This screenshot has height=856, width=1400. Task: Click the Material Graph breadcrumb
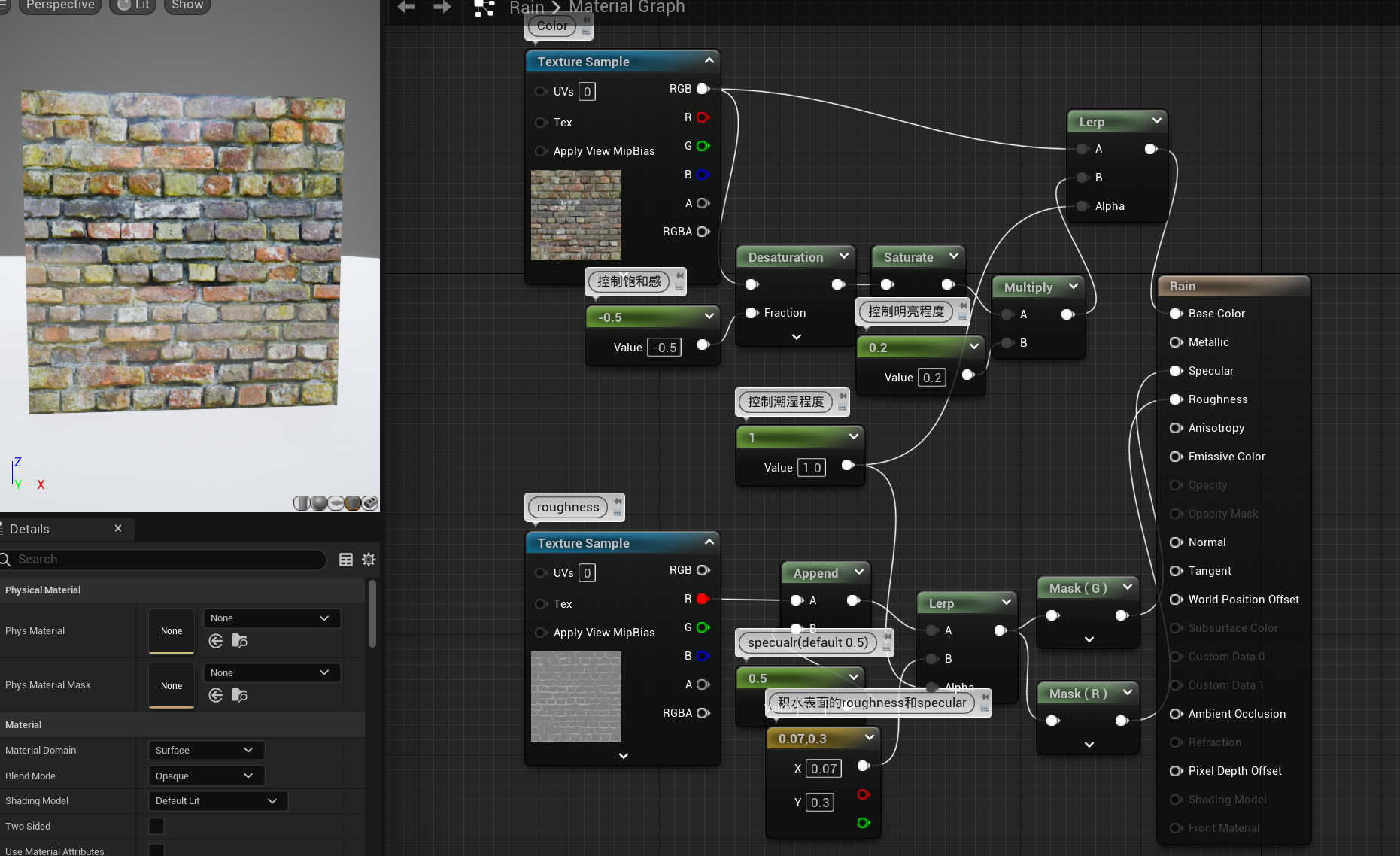[x=627, y=8]
